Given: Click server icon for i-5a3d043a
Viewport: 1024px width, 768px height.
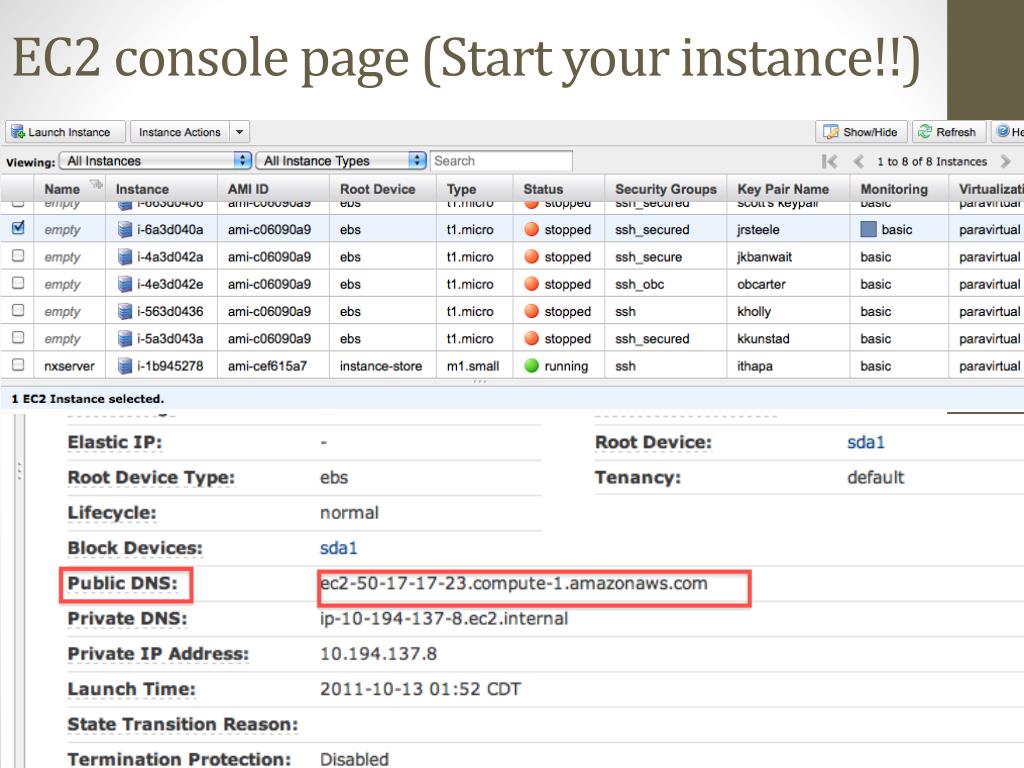Looking at the screenshot, I should (125, 338).
